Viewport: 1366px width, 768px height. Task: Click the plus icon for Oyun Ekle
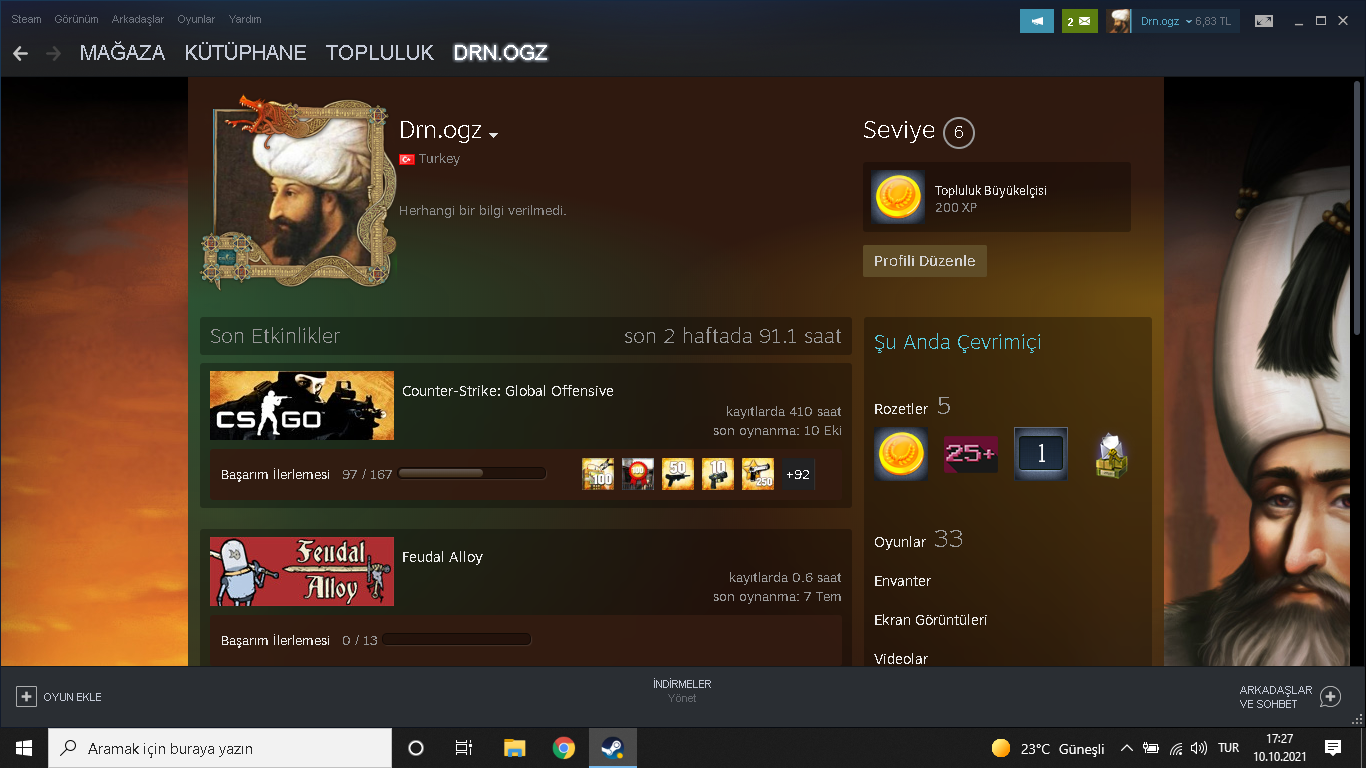(x=27, y=697)
